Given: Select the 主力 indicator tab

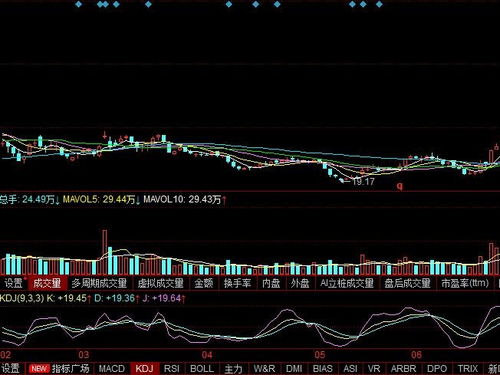Looking at the screenshot, I should [233, 368].
